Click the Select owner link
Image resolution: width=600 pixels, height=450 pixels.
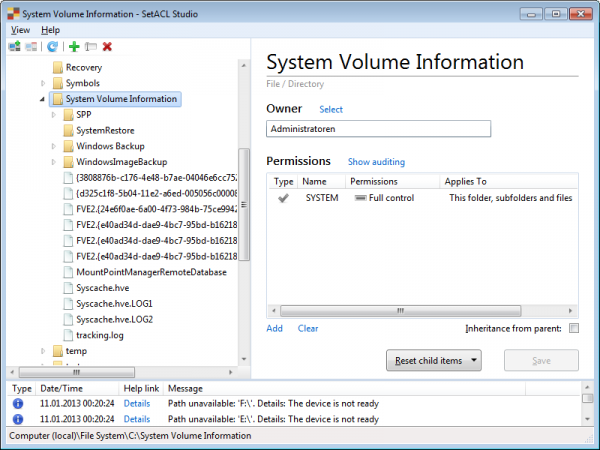(x=331, y=109)
